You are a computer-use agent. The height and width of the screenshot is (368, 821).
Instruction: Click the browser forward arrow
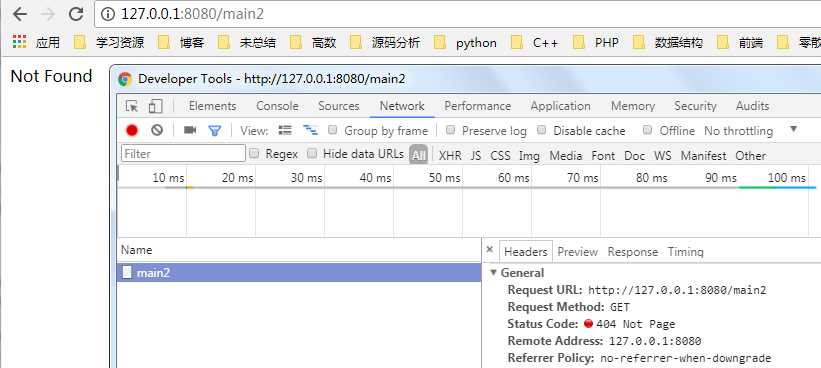48,14
